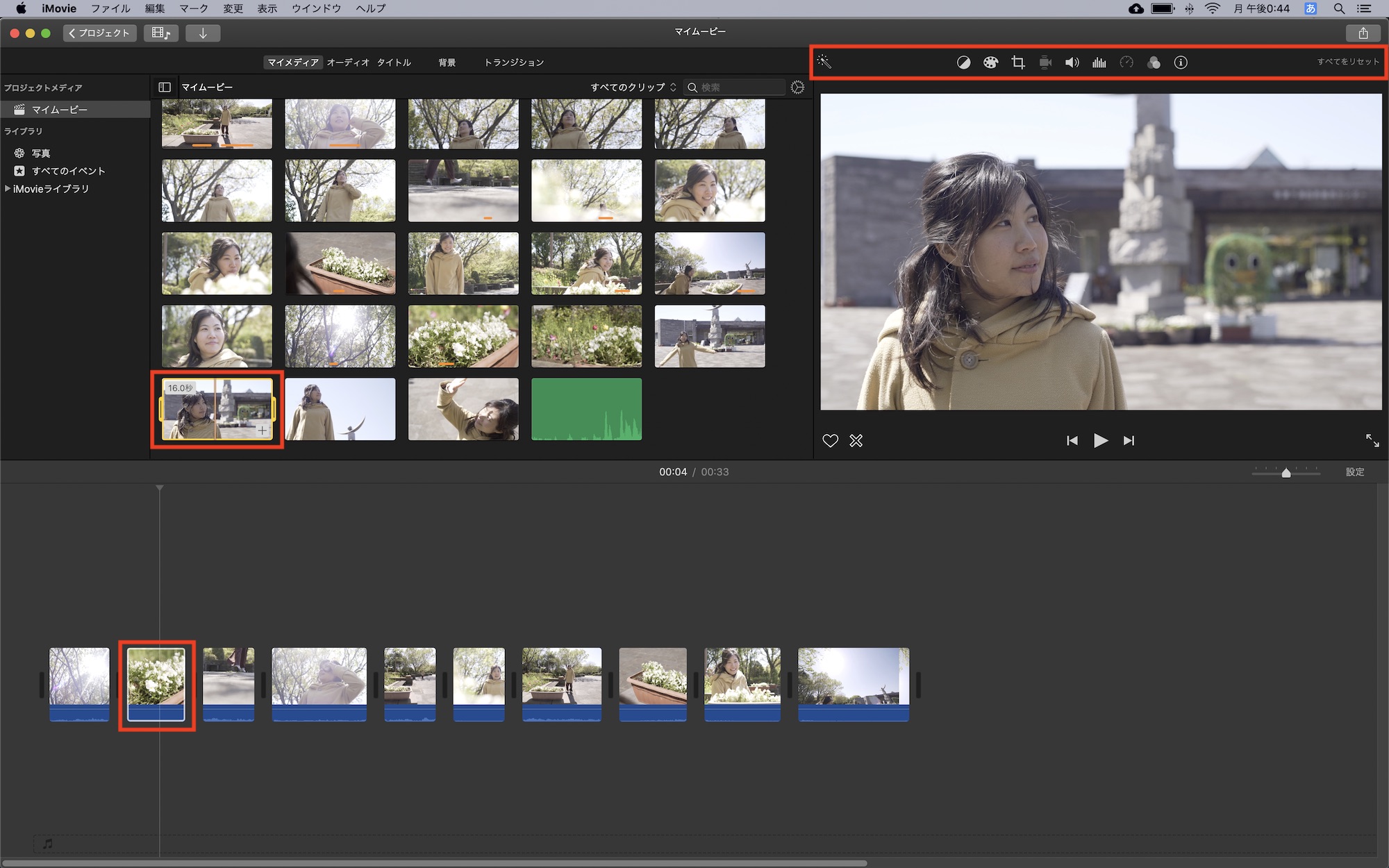This screenshot has height=868, width=1389.
Task: Mark clip as favorite with heart
Action: pos(830,441)
